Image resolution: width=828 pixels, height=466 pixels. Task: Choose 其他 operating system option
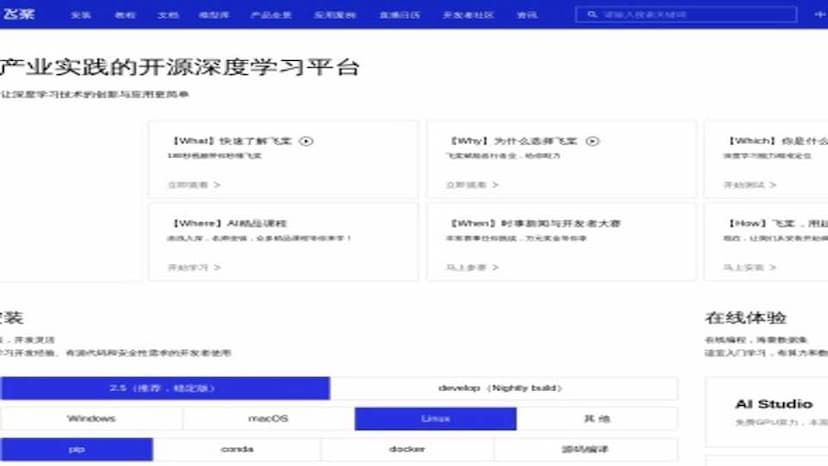[x=597, y=418]
